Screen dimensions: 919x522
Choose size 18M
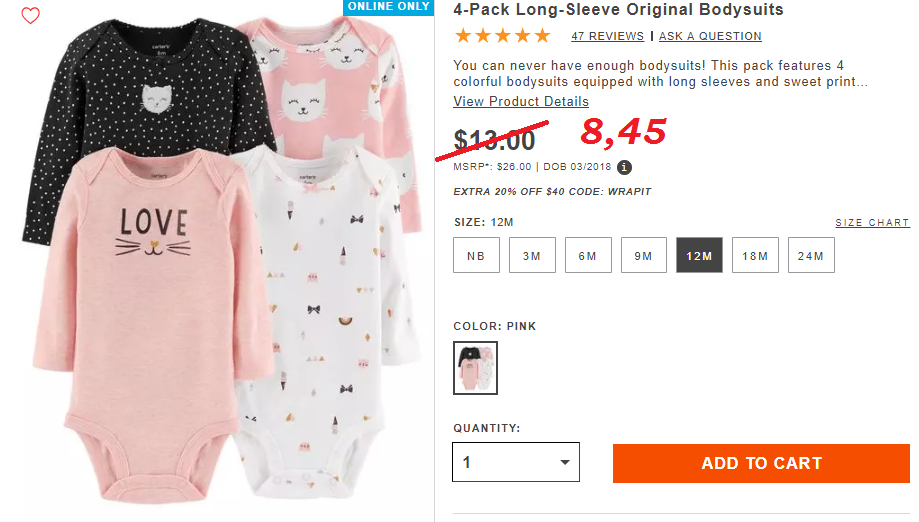click(x=755, y=255)
